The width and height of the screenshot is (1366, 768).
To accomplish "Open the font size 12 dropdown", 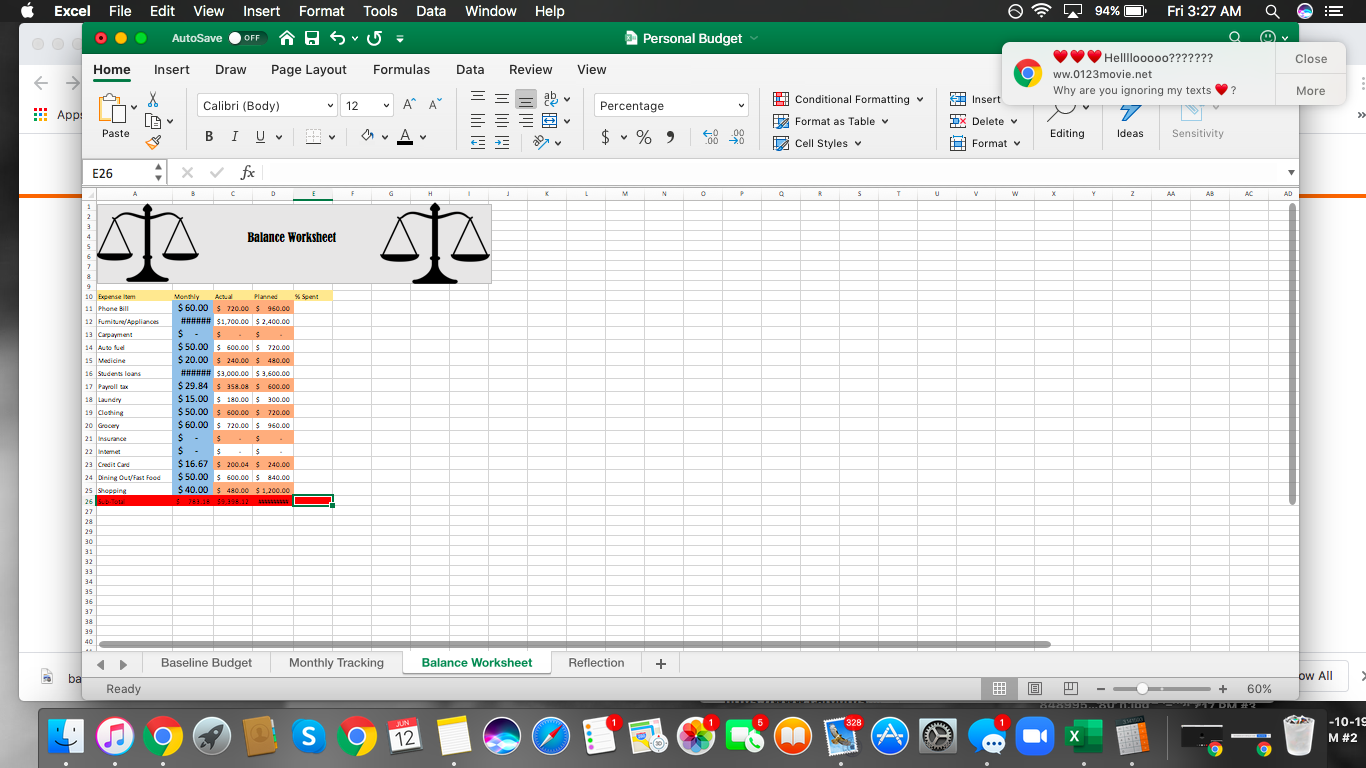I will pyautogui.click(x=387, y=105).
